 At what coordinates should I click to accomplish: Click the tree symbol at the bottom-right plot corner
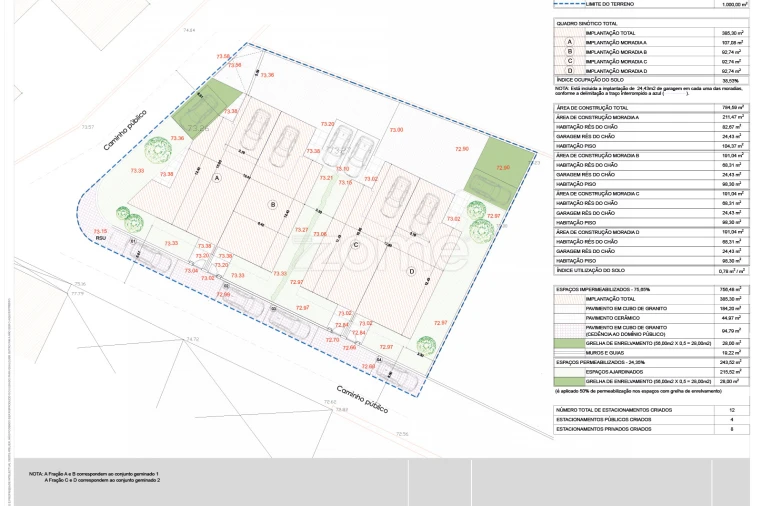point(426,346)
